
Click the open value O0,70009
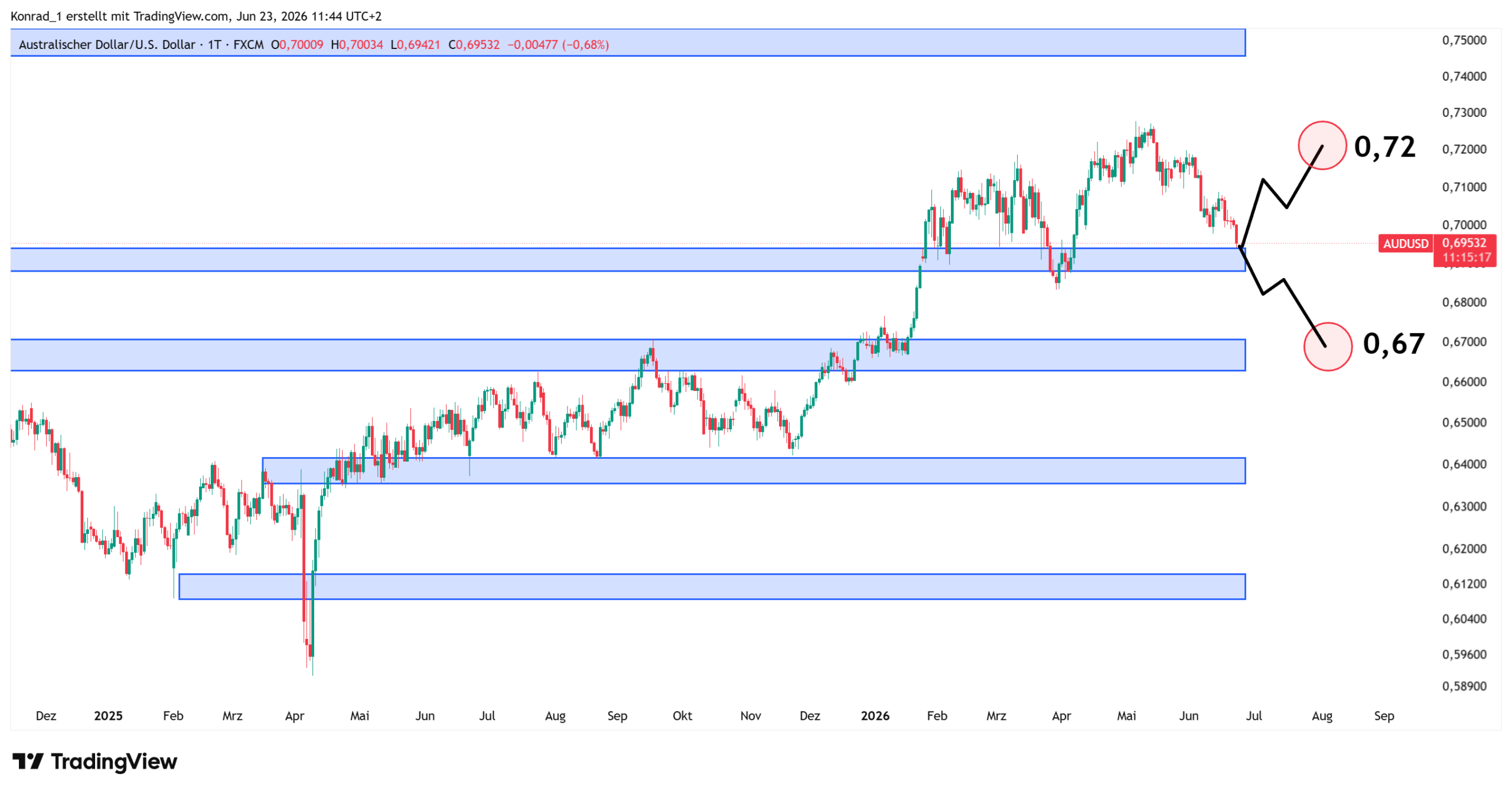click(x=297, y=45)
